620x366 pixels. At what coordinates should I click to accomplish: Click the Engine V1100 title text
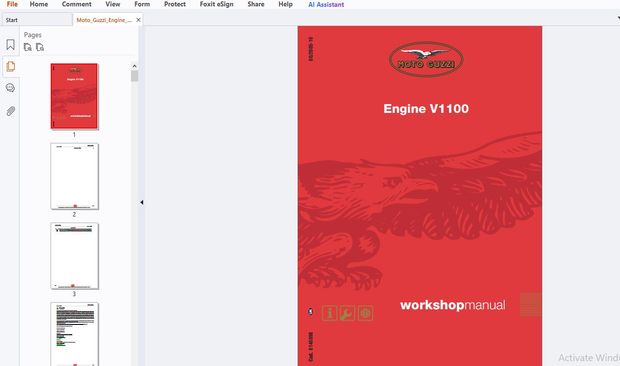click(x=426, y=109)
